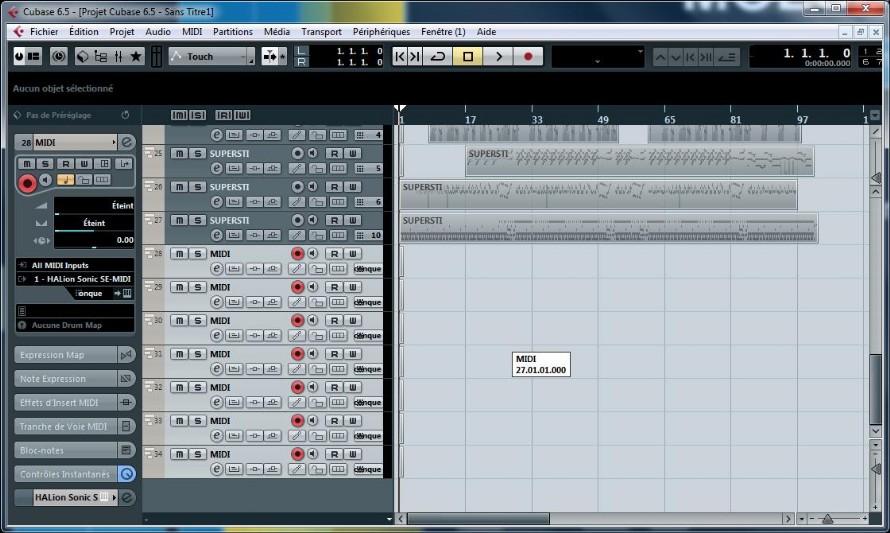Disable record enable on track 31 MIDI
The width and height of the screenshot is (890, 533).
(297, 354)
